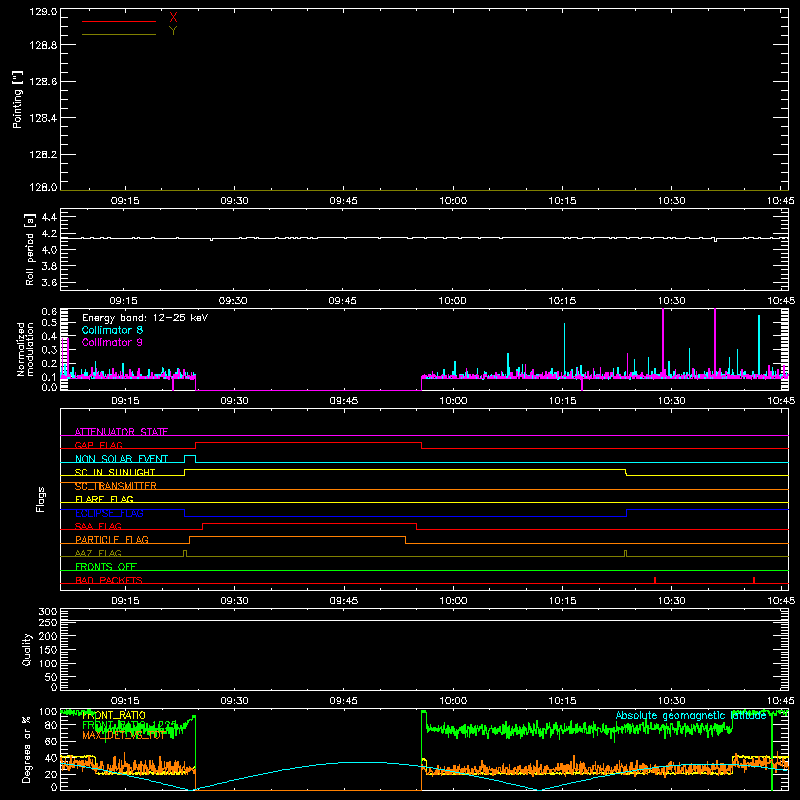Click the 'SC_IN_SUNLIGHT' flag label
This screenshot has width=800, height=800.
coord(115,472)
